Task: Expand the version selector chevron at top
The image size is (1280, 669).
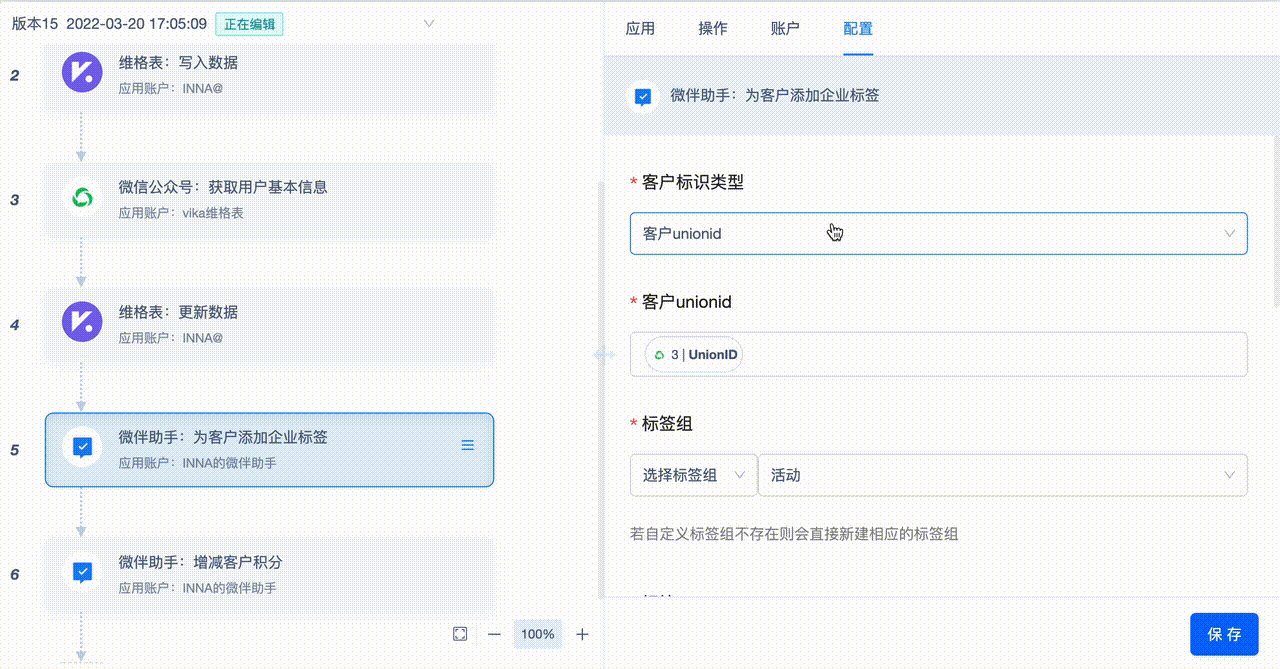Action: (x=429, y=23)
